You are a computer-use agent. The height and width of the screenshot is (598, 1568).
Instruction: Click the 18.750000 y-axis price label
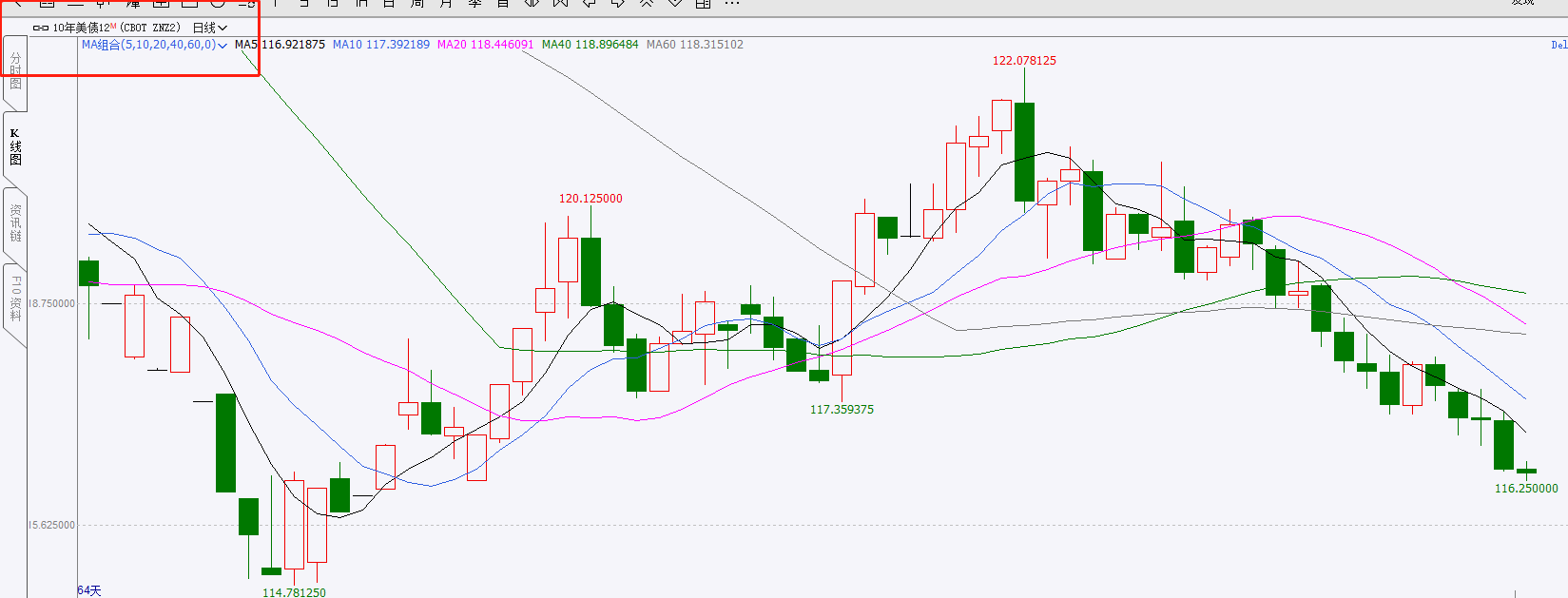(x=51, y=303)
